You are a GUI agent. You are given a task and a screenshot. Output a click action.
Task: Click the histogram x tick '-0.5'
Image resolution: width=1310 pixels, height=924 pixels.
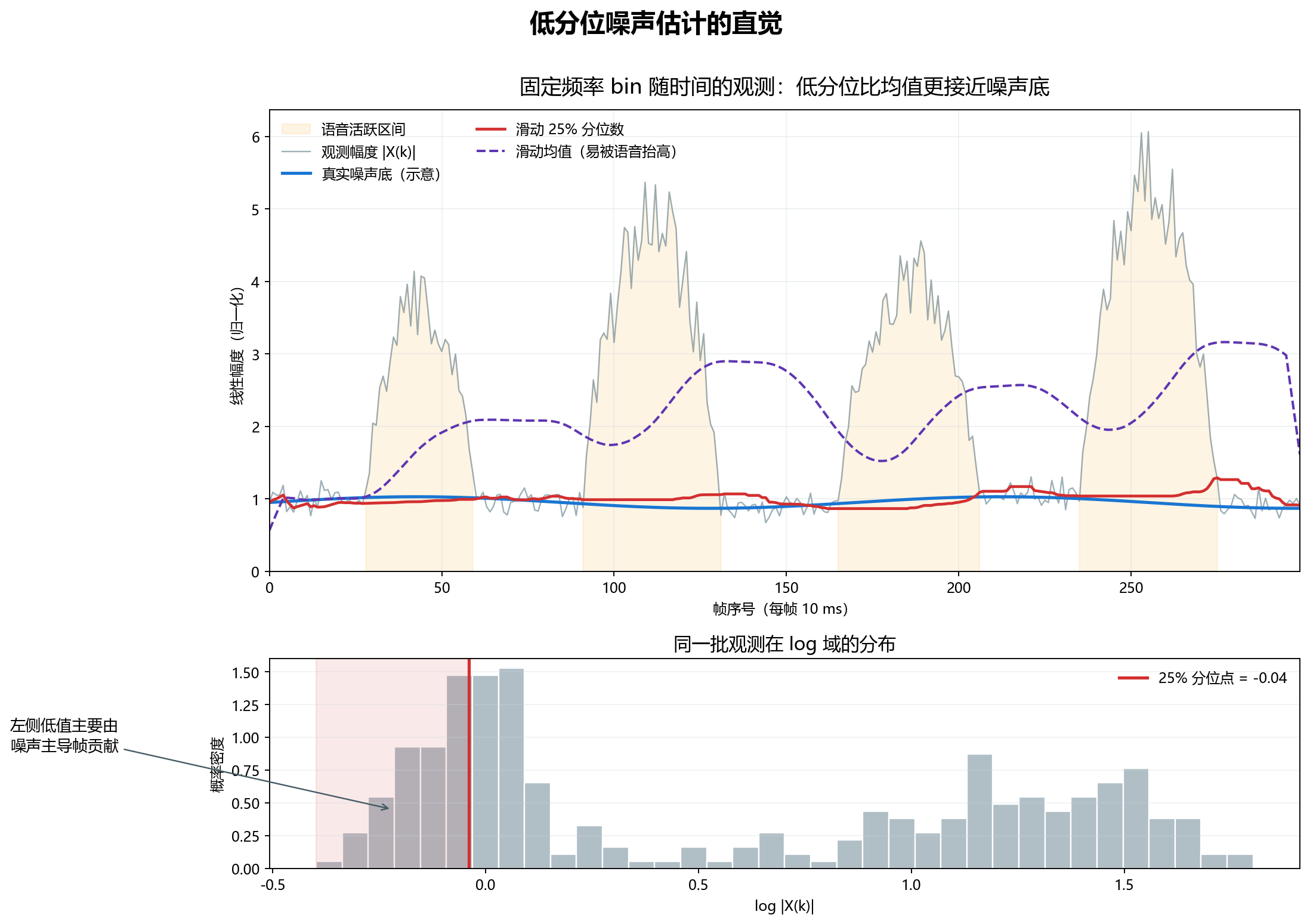click(x=273, y=885)
